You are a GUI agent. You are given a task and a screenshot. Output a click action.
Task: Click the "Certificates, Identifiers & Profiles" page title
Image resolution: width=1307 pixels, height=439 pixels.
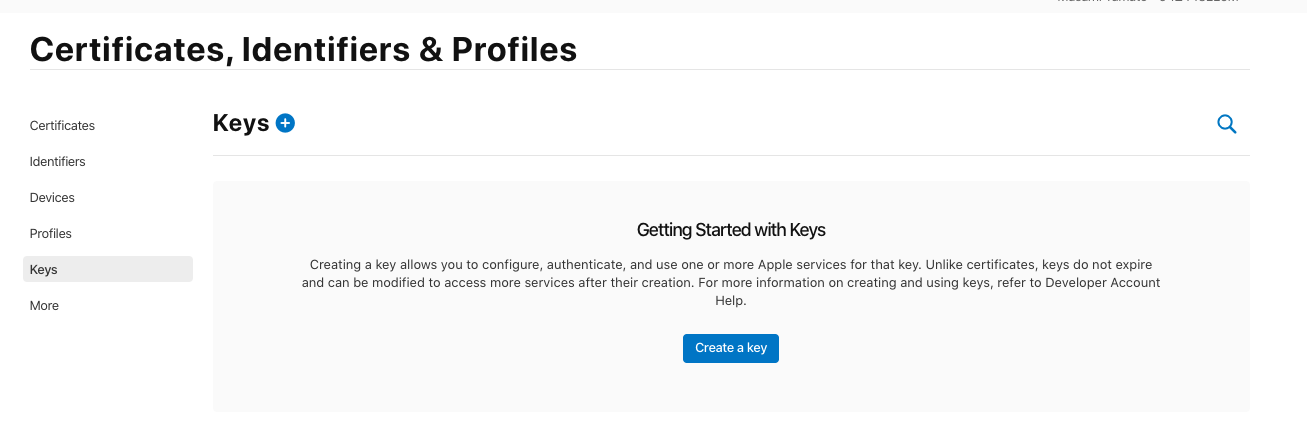point(303,49)
